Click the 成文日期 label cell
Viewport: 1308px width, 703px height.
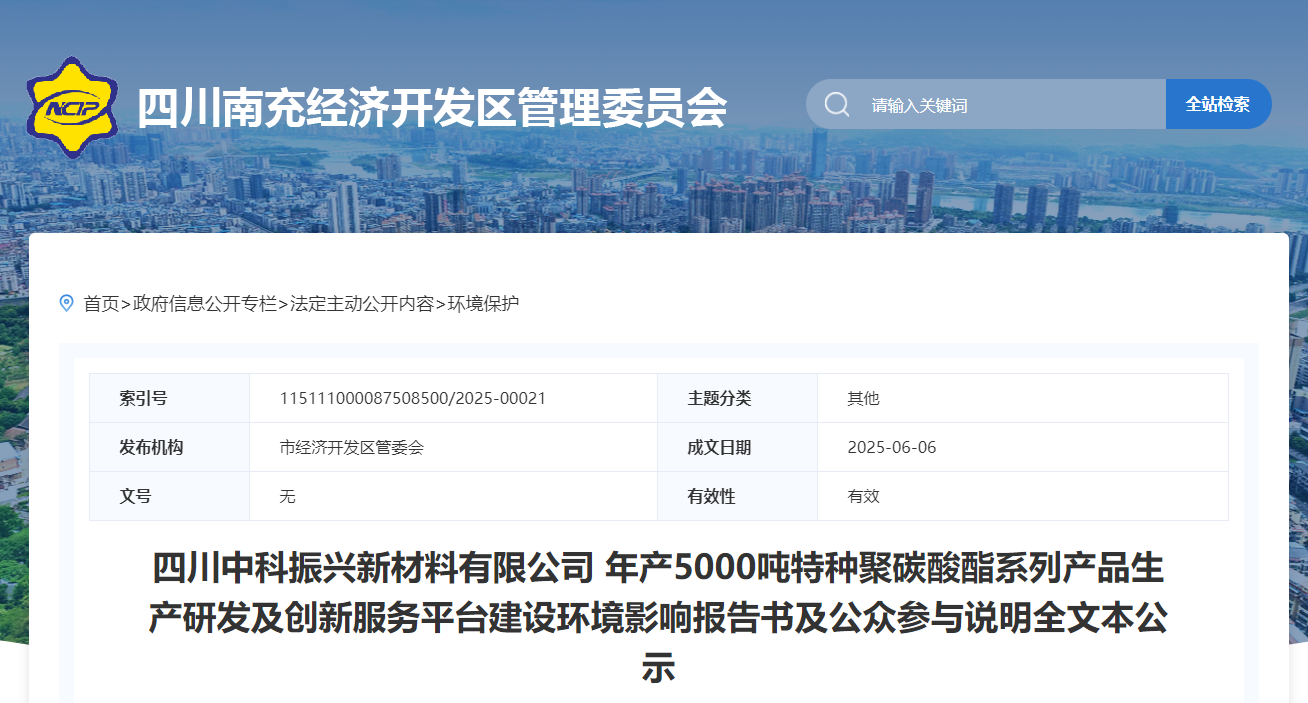738,447
